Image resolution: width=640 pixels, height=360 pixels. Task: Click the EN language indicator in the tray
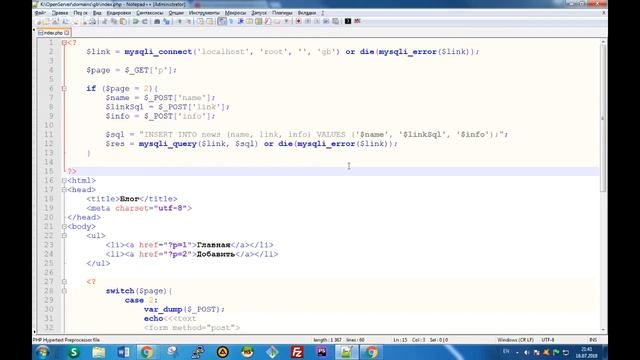[x=506, y=351]
